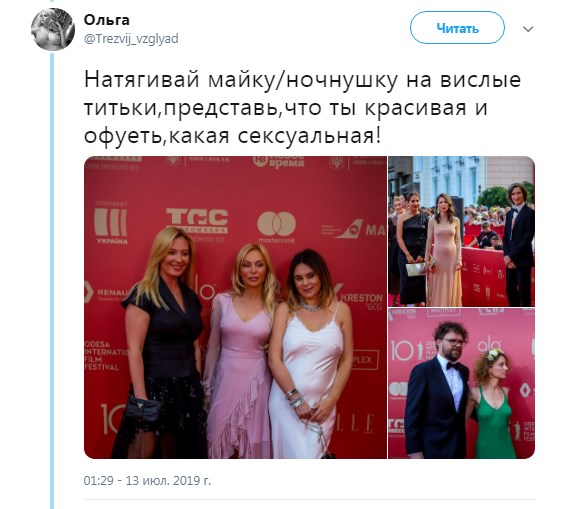Open the Ольга display name link
Screen dimensions: 569x509
point(106,20)
